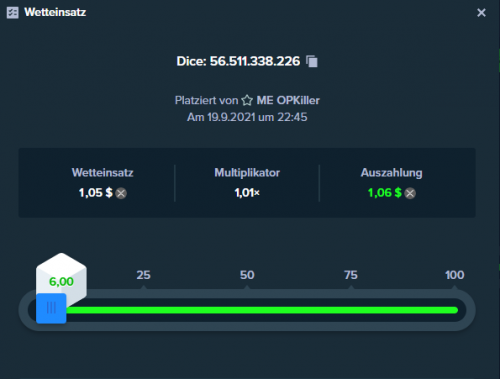Click the 1,01× multiplier value
This screenshot has height=379, width=500.
pyautogui.click(x=247, y=193)
